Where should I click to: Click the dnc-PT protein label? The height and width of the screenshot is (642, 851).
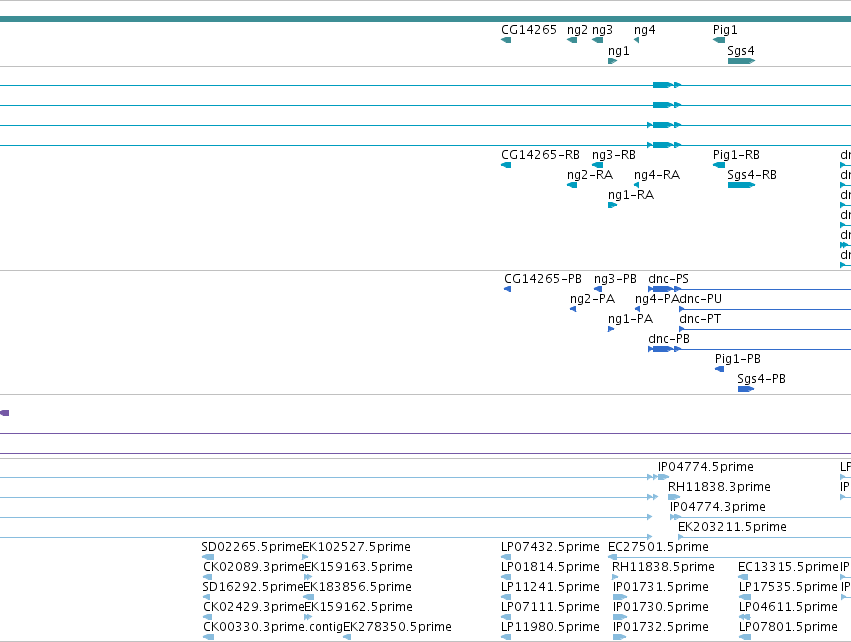tap(700, 319)
